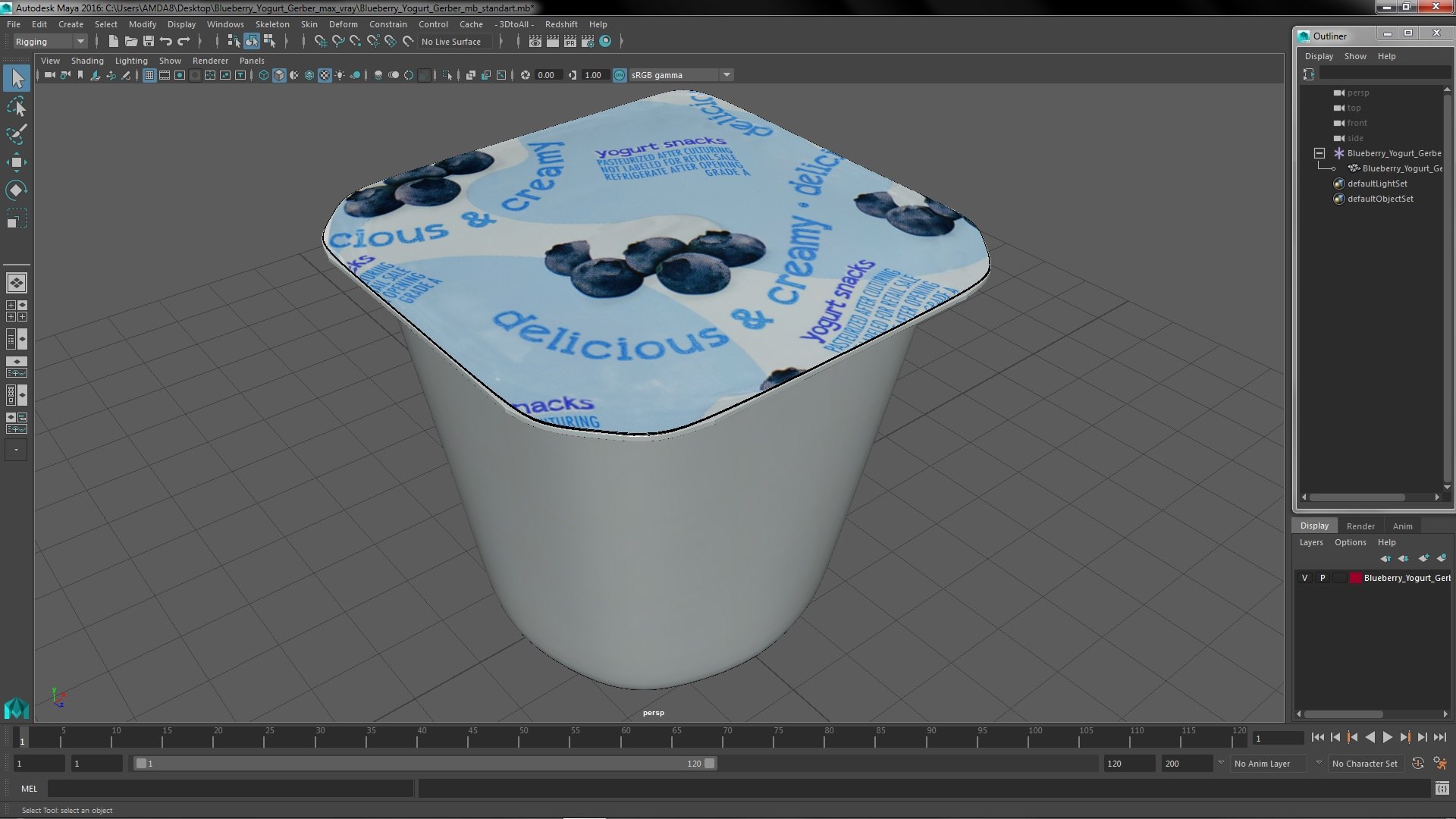The image size is (1456, 819).
Task: Open the Script Editor icon
Action: tap(1442, 789)
